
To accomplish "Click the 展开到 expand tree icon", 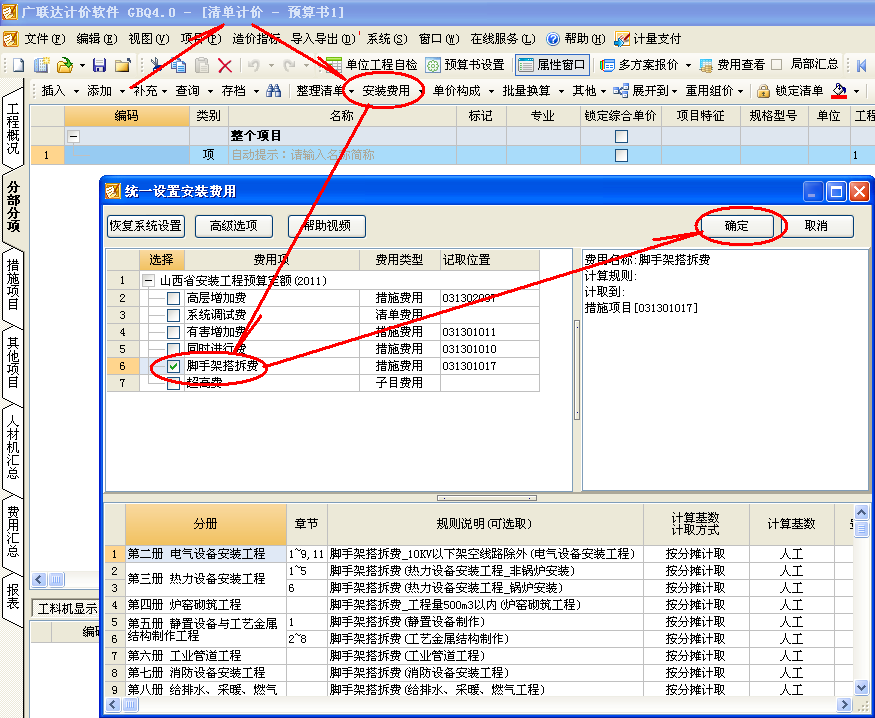I will [x=621, y=91].
